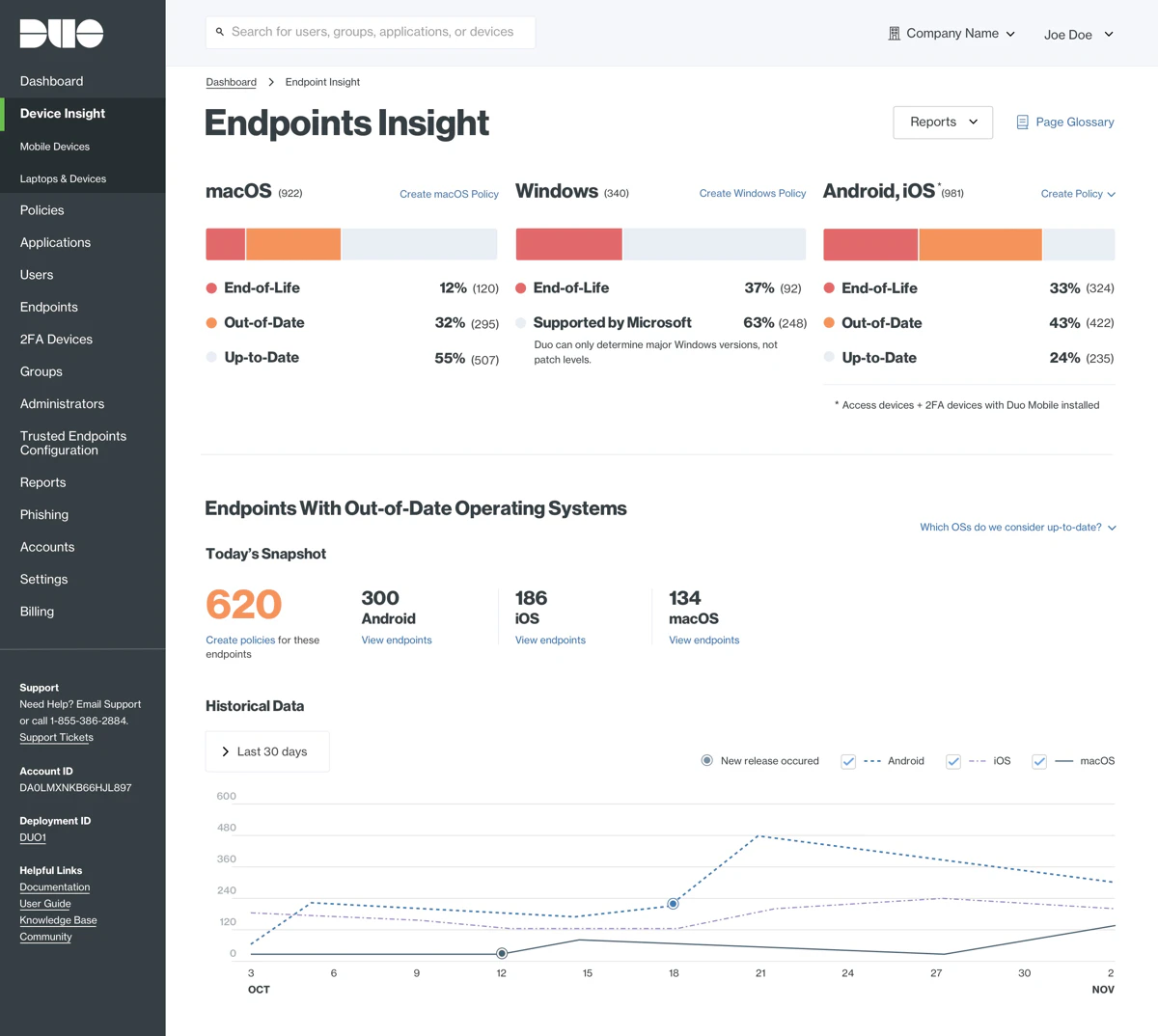
Task: Open Endpoints in the sidebar
Action: tap(49, 307)
